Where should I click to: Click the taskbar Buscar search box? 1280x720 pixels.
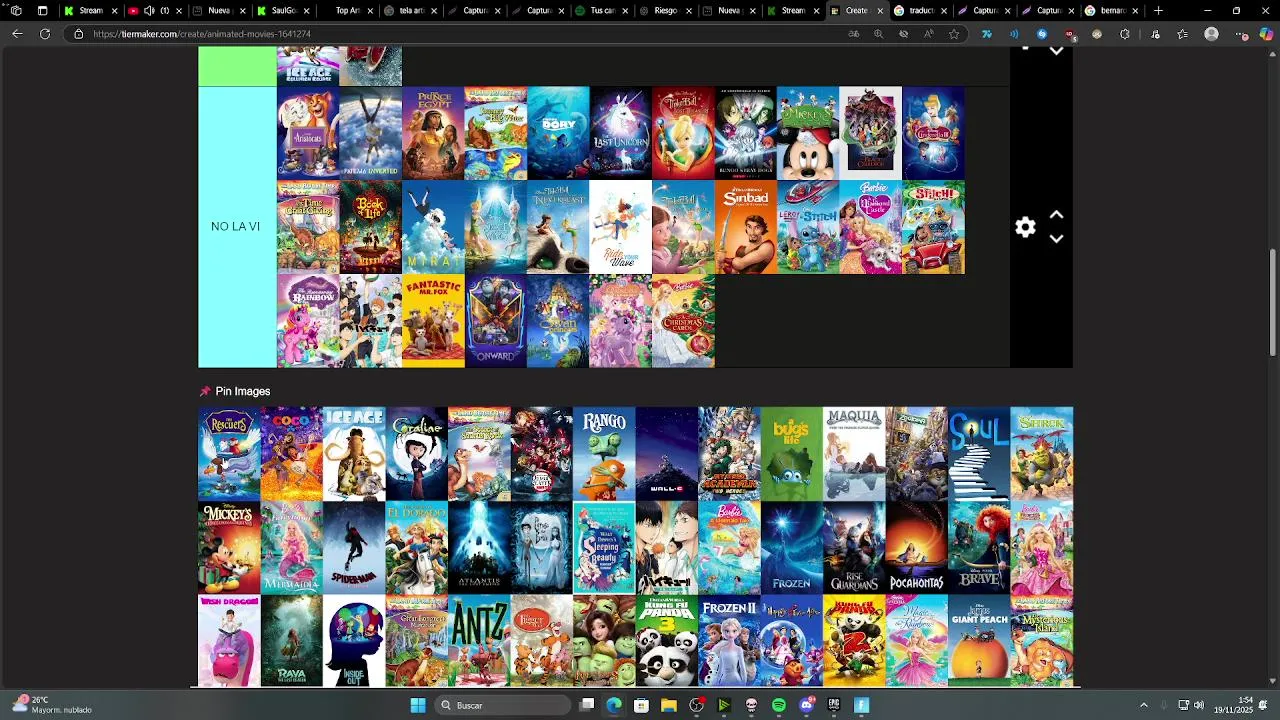[x=505, y=705]
